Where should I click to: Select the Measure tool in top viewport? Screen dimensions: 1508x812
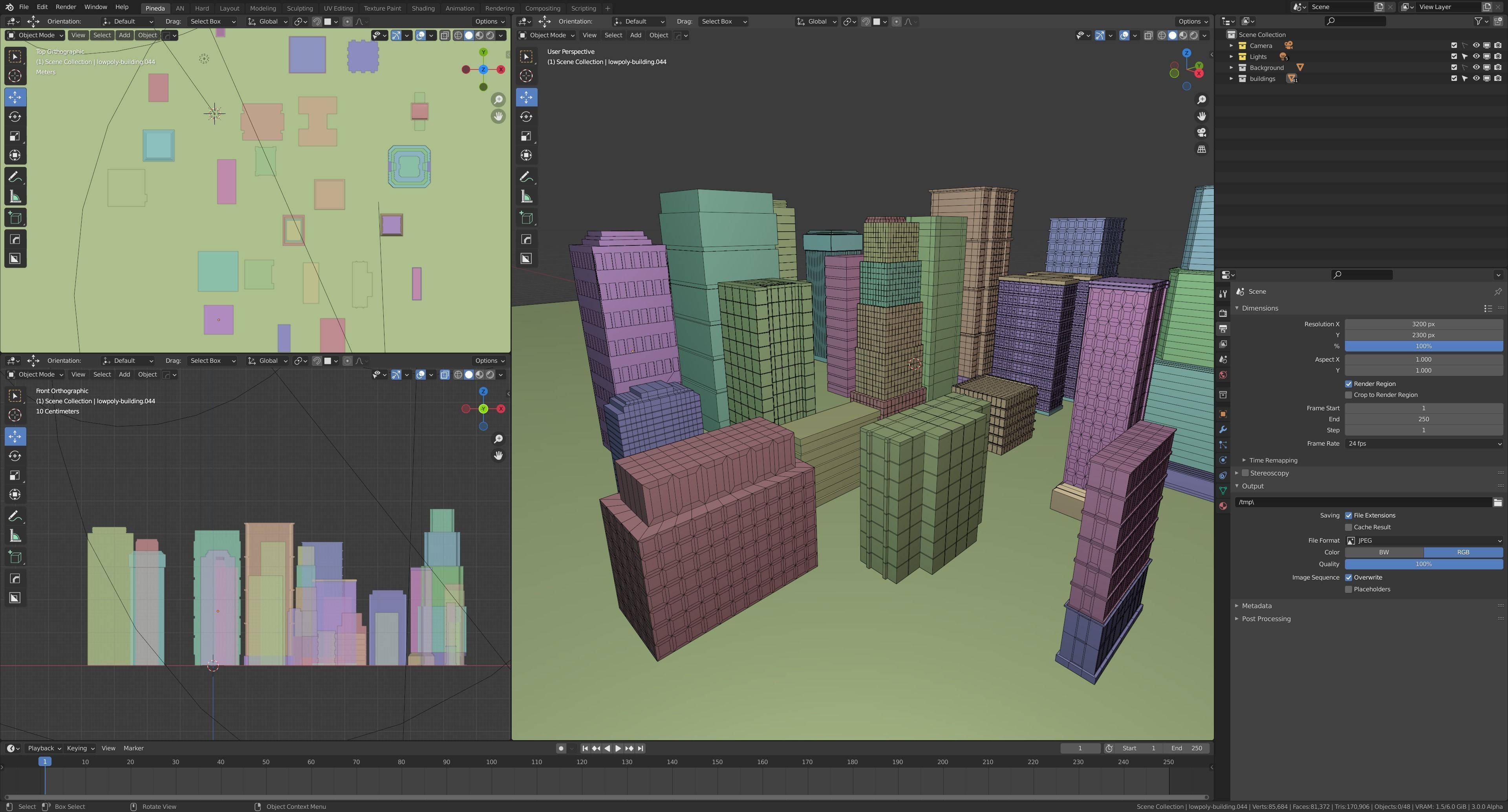click(15, 197)
